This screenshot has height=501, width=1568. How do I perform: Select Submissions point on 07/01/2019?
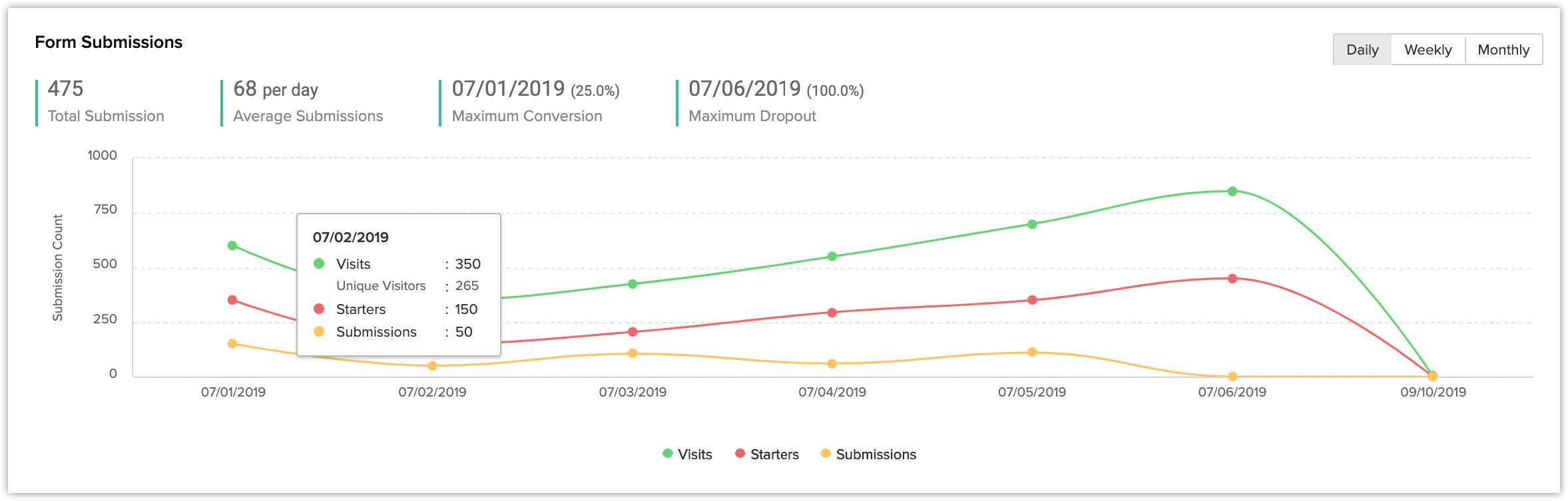pos(232,344)
